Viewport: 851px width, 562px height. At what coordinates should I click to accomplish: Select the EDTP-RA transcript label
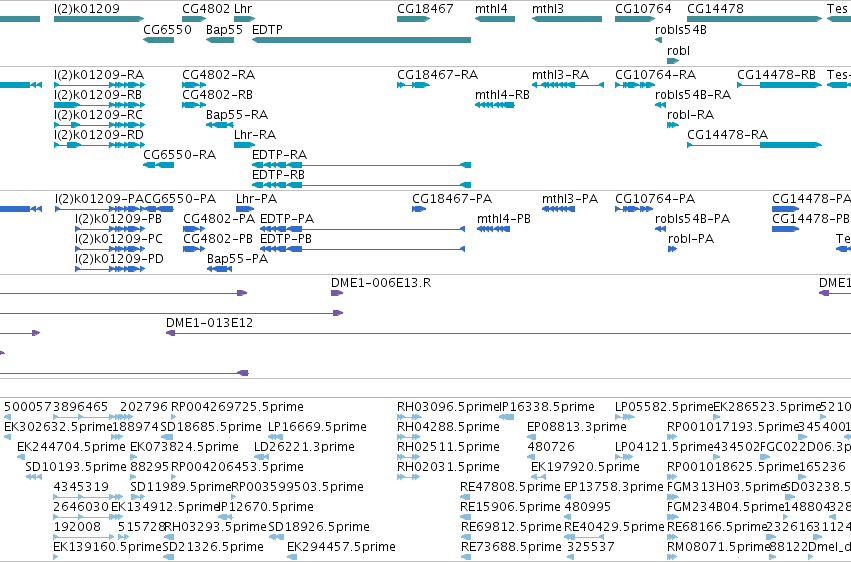280,155
